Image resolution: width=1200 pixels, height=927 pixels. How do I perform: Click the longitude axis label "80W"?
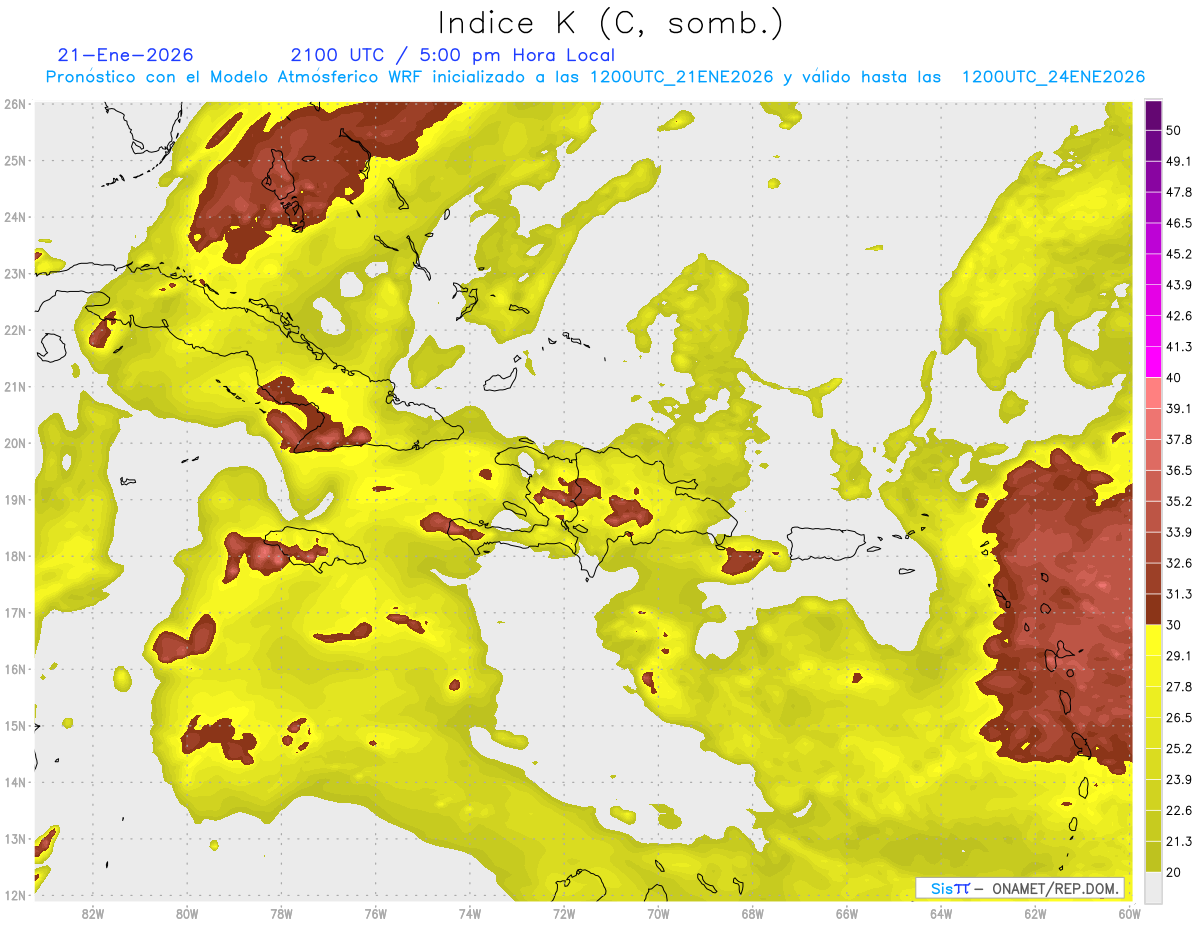[x=186, y=914]
